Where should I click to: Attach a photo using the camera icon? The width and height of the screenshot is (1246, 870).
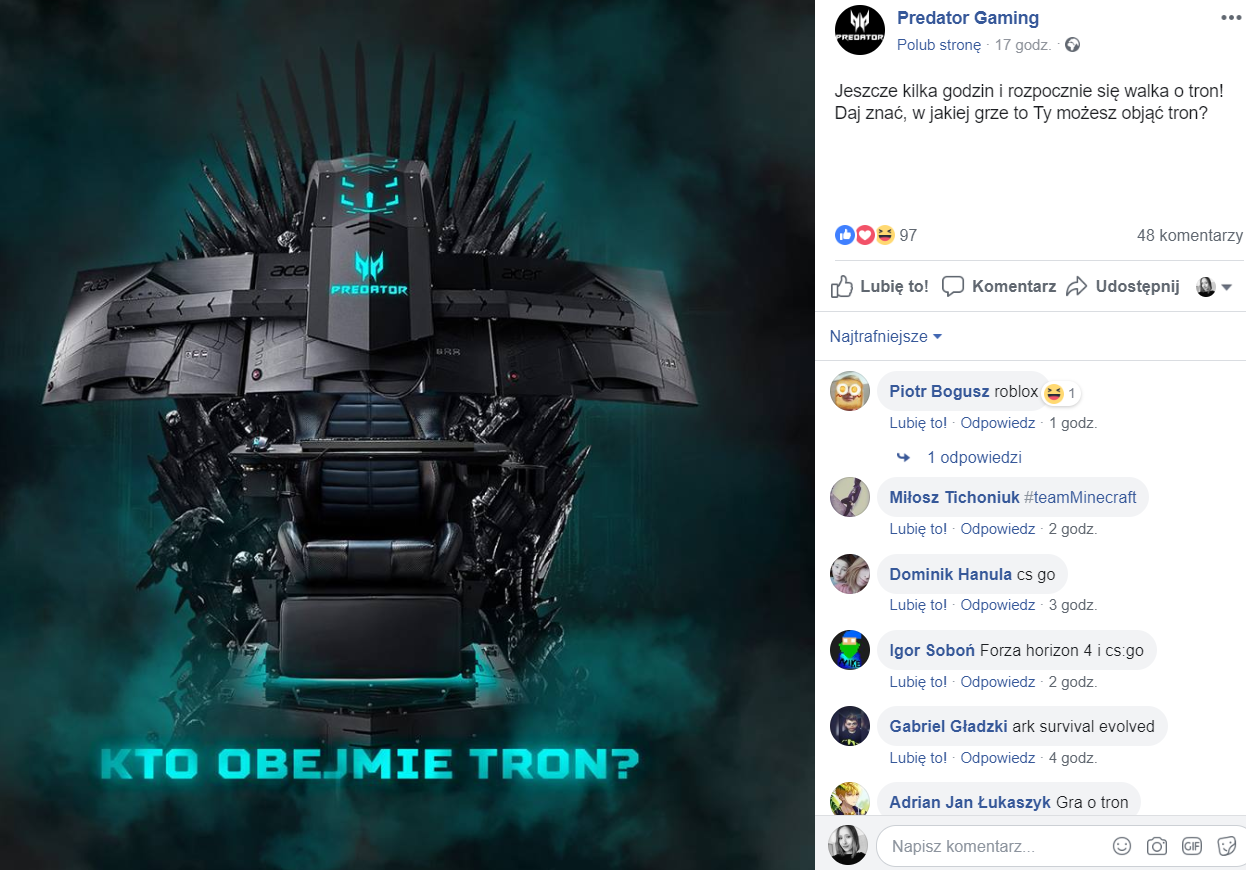pos(1157,846)
